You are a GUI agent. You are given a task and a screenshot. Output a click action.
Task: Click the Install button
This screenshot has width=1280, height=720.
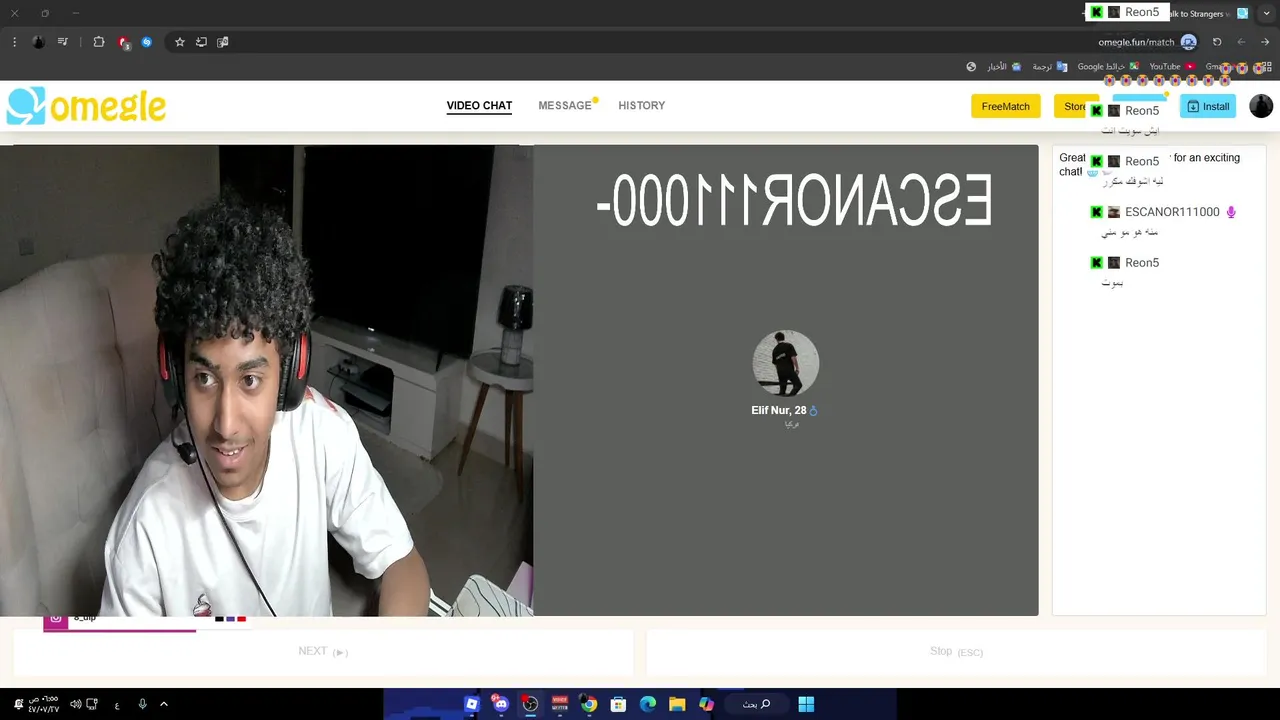pos(1208,106)
